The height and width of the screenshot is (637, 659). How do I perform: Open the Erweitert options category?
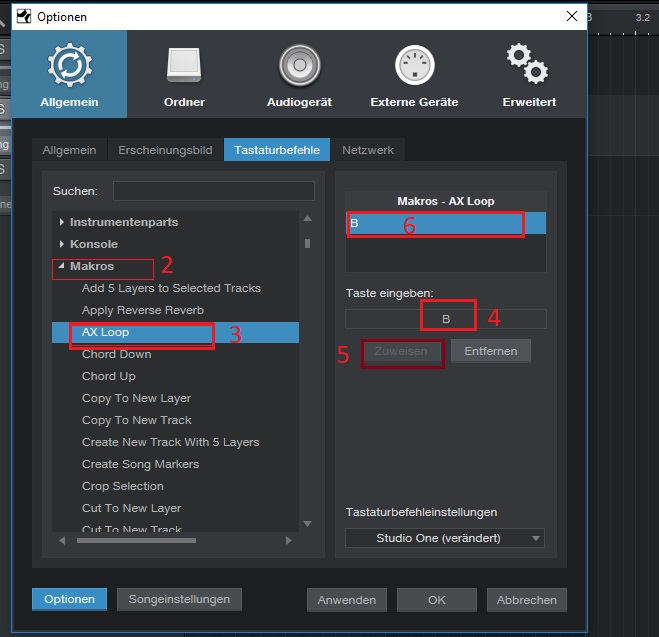[x=529, y=74]
